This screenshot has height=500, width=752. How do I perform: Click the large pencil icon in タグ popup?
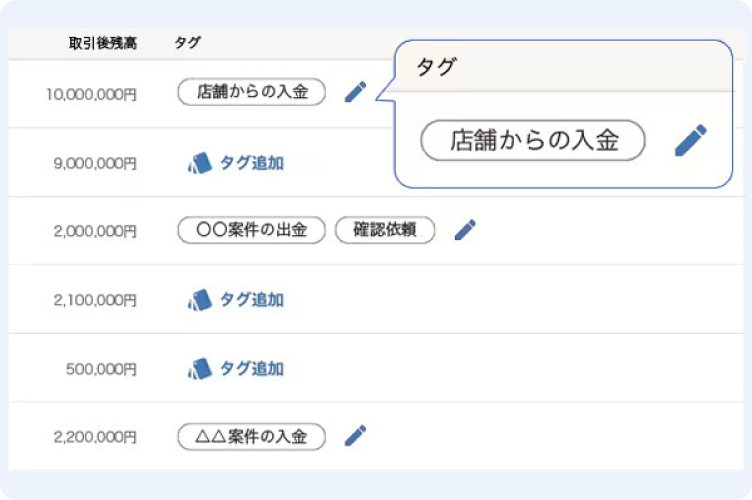point(691,140)
